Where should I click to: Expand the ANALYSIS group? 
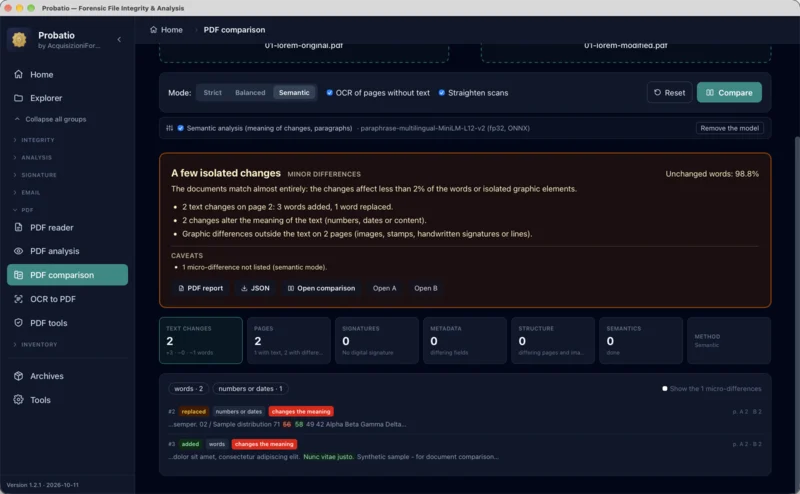[33, 158]
